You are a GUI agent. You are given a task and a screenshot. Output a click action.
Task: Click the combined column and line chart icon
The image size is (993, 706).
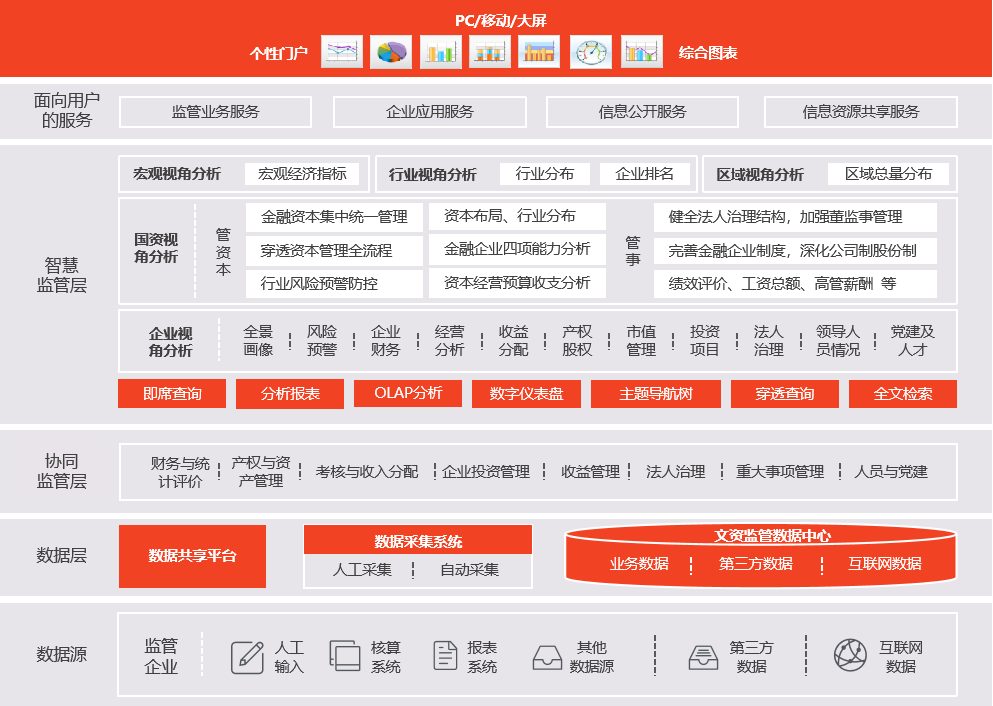(x=641, y=52)
